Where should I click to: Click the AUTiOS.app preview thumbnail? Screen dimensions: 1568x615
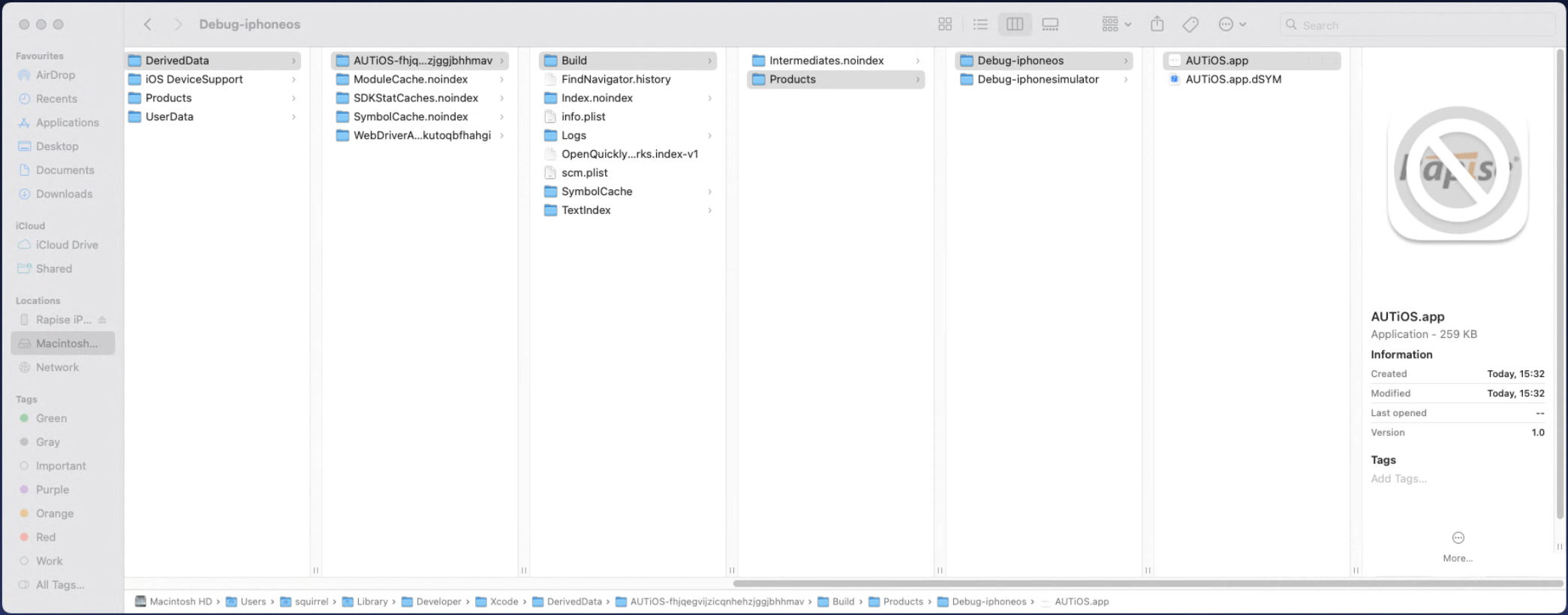(1457, 173)
